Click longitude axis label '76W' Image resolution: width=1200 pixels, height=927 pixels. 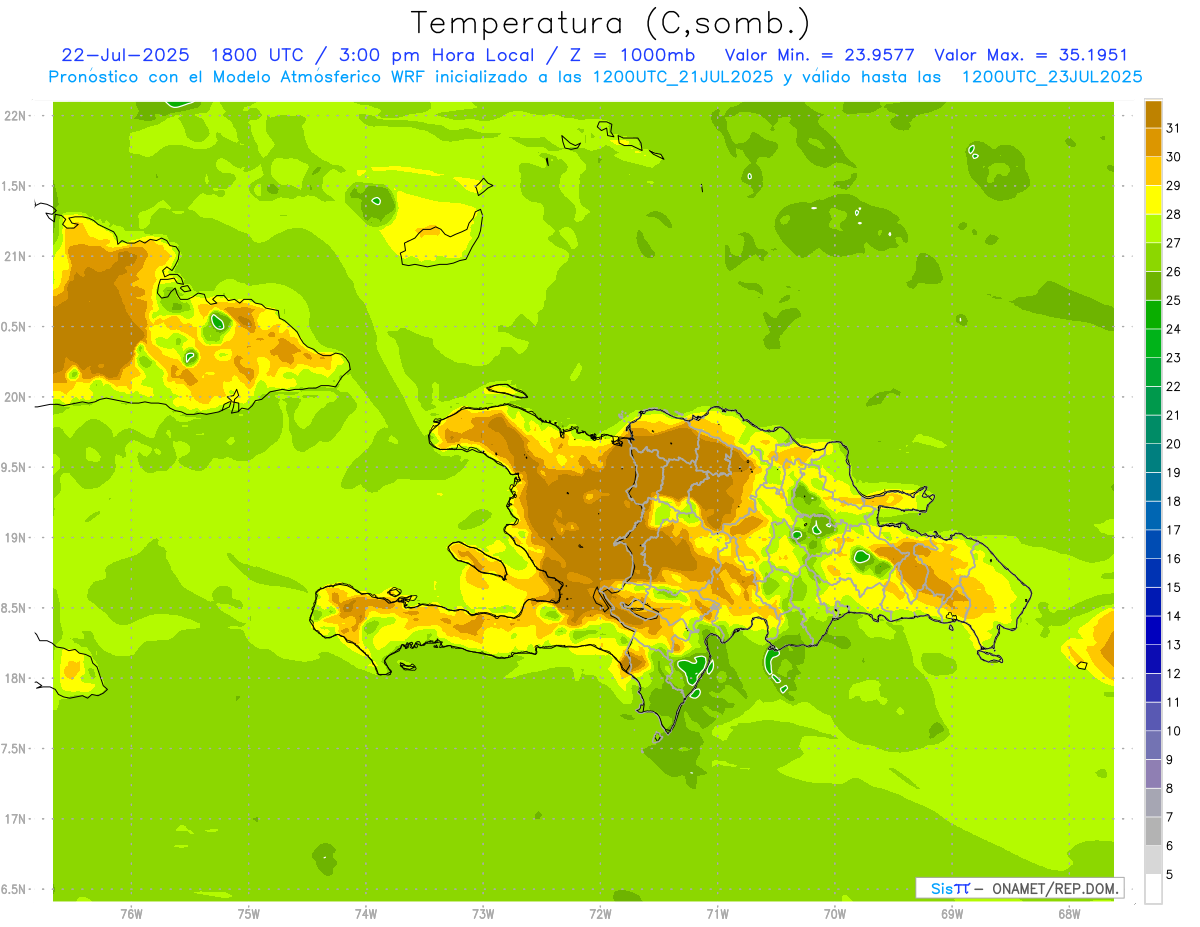tap(131, 914)
